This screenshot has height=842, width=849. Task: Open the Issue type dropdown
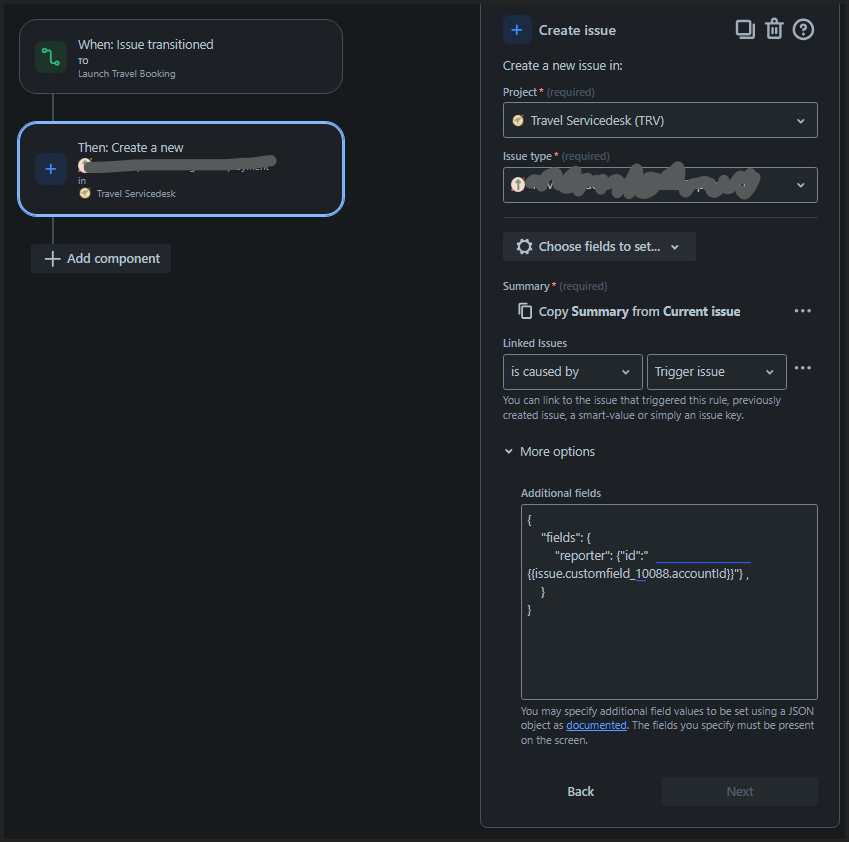click(x=660, y=184)
